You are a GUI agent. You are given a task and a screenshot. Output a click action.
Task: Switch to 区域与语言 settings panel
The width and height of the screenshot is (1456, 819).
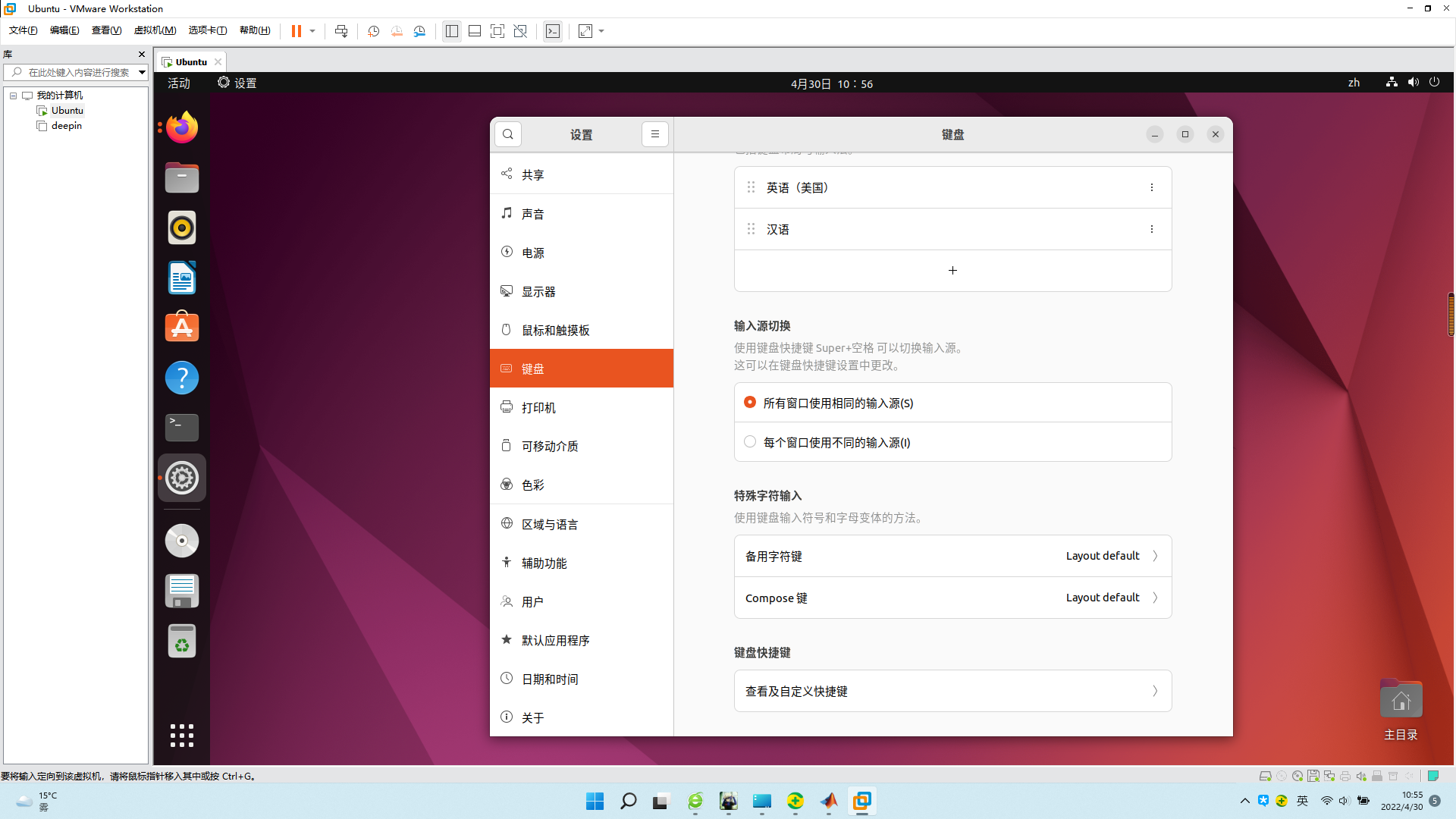[x=550, y=524]
